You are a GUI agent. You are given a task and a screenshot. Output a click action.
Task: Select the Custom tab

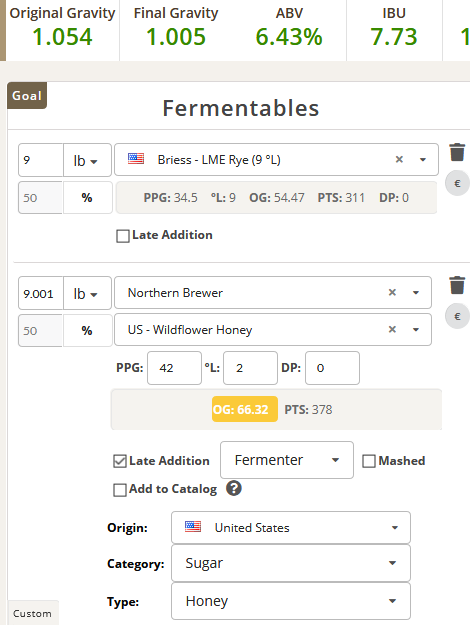pyautogui.click(x=32, y=613)
